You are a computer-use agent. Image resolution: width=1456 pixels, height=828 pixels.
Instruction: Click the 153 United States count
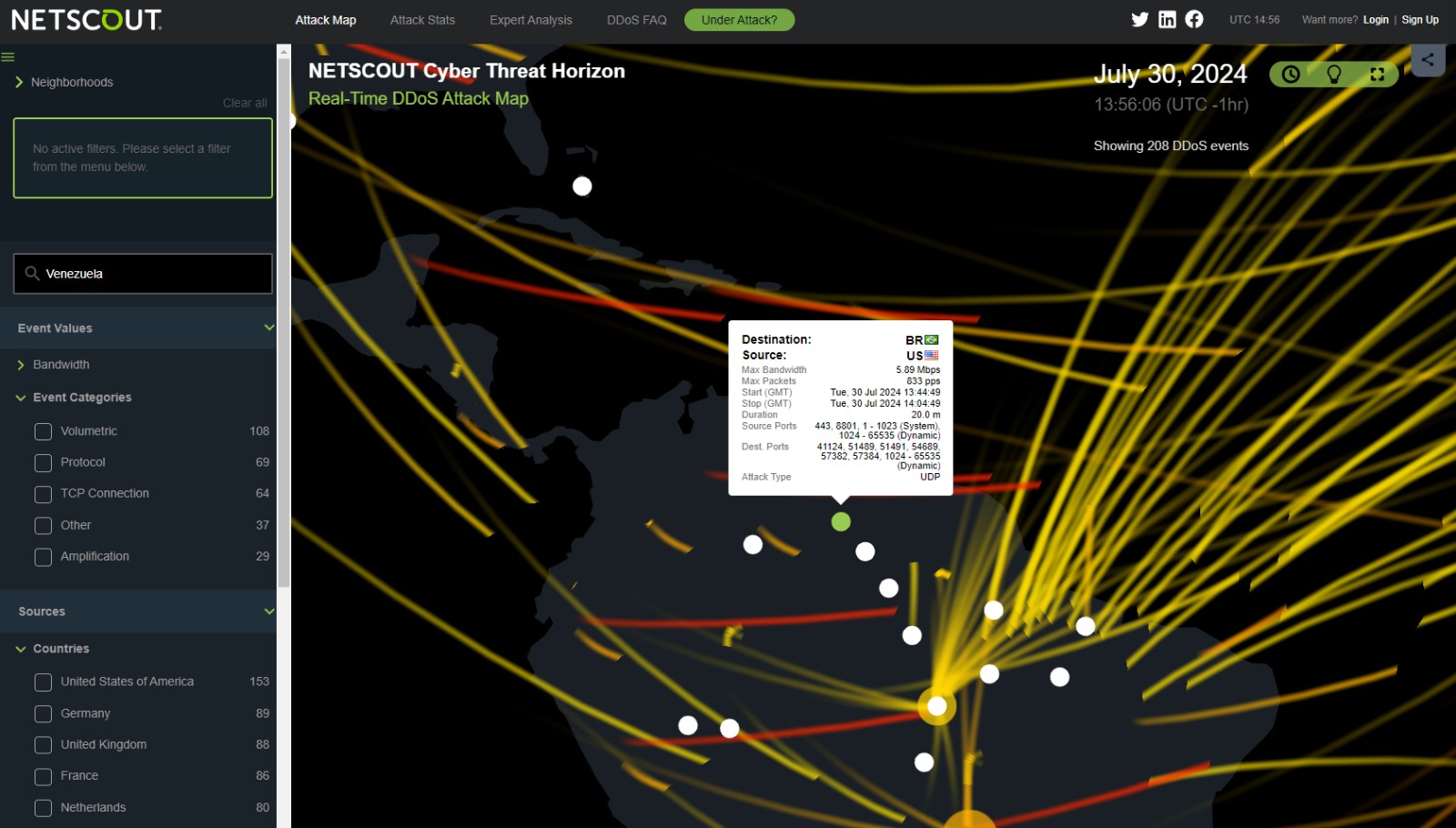pos(259,682)
